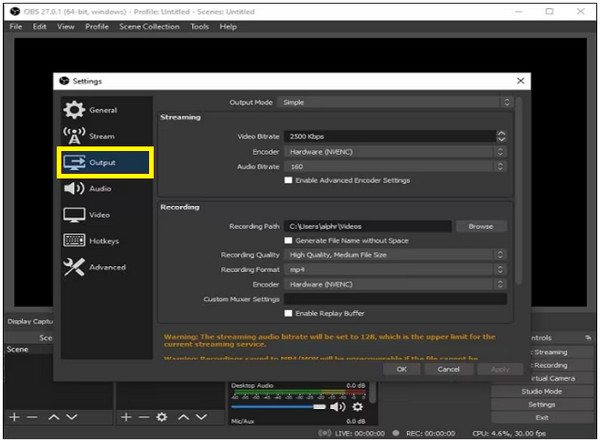Click Apply in the Settings dialog
Image resolution: width=600 pixels, height=442 pixels.
tap(500, 369)
